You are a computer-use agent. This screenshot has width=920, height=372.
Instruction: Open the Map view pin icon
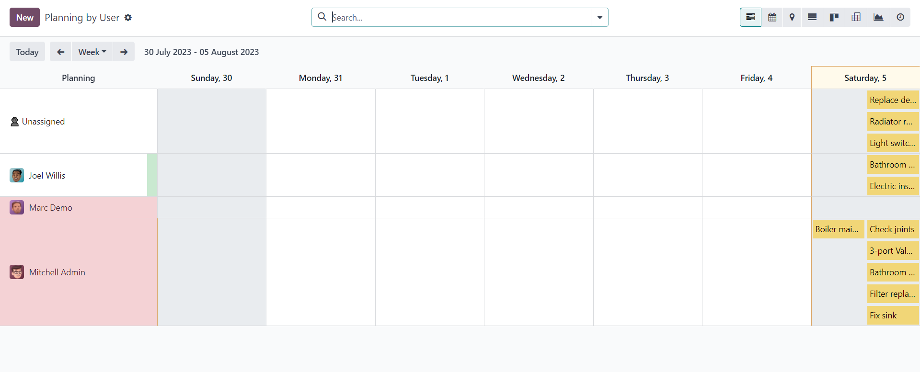point(792,18)
